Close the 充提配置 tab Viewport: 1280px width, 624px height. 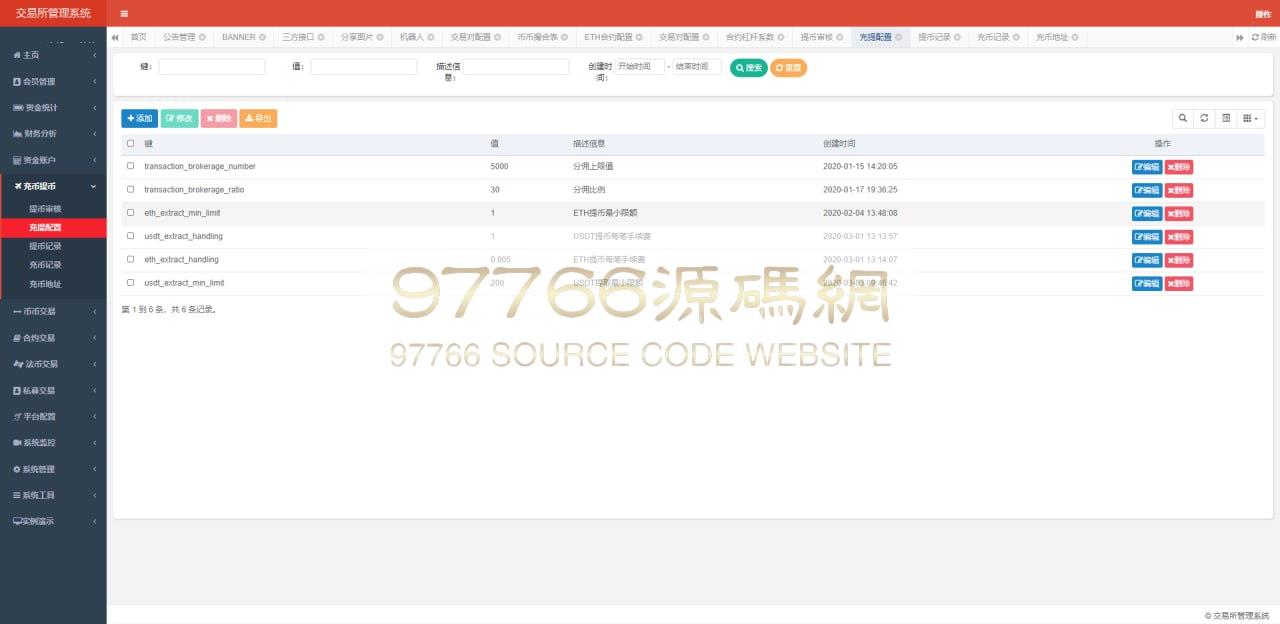899,37
